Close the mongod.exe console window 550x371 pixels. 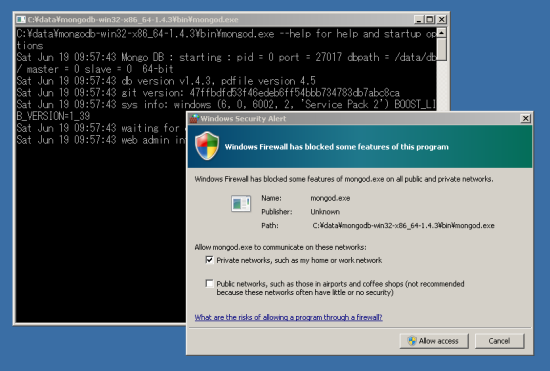pyautogui.click(x=442, y=20)
